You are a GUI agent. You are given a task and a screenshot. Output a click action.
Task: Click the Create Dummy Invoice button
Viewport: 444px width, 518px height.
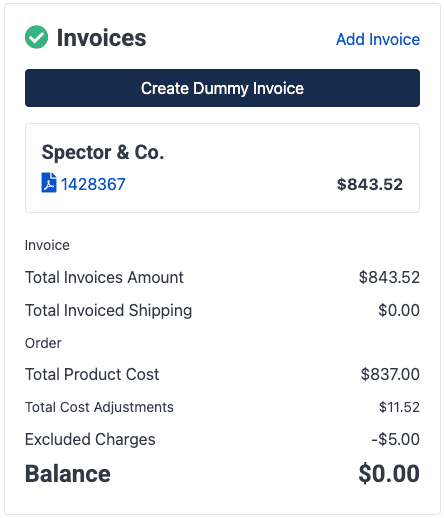pos(222,88)
